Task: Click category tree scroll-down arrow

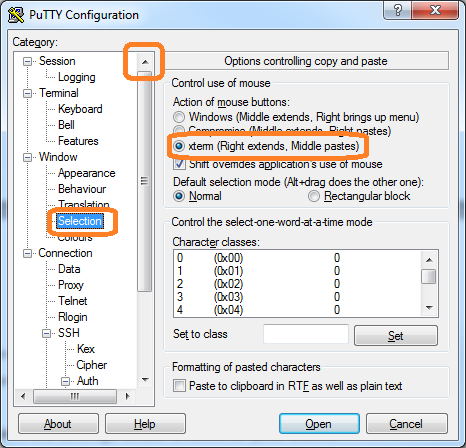Action: tap(145, 380)
